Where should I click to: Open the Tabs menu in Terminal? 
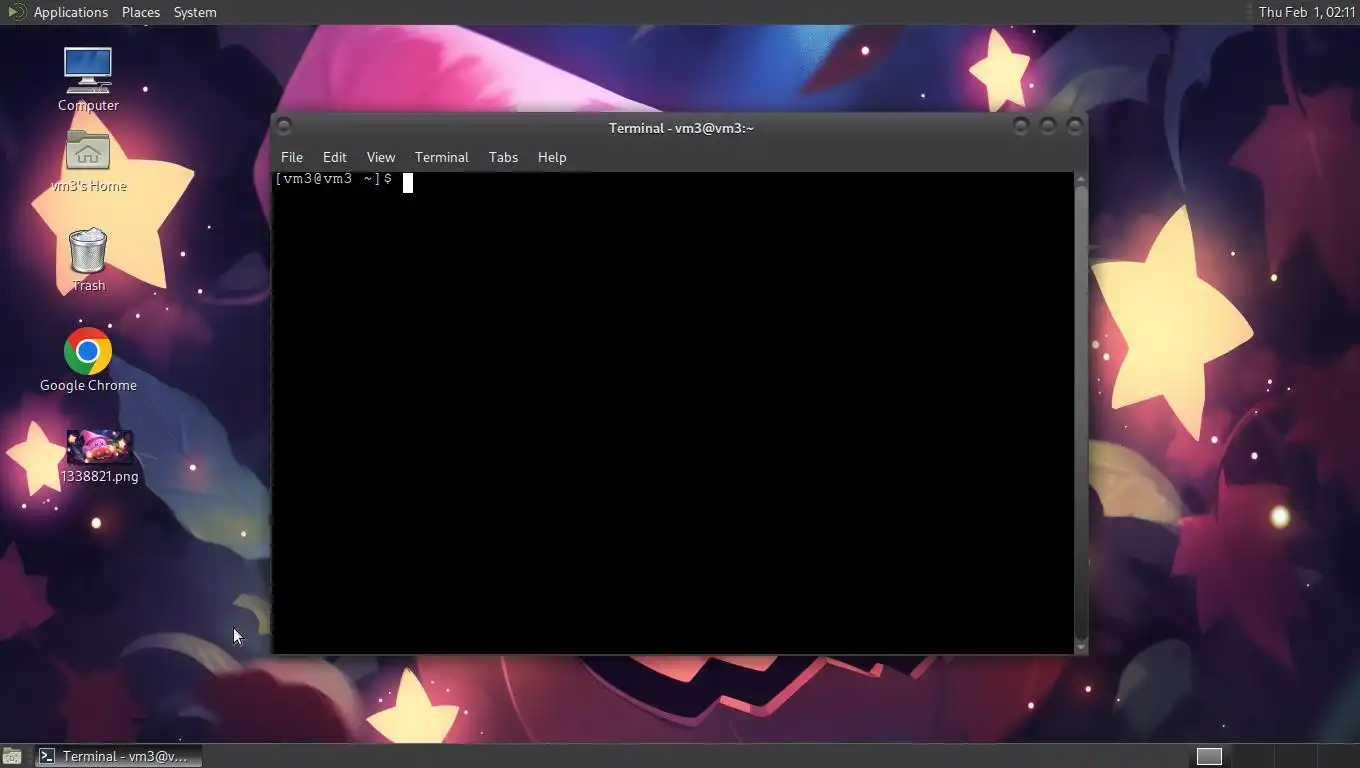503,157
